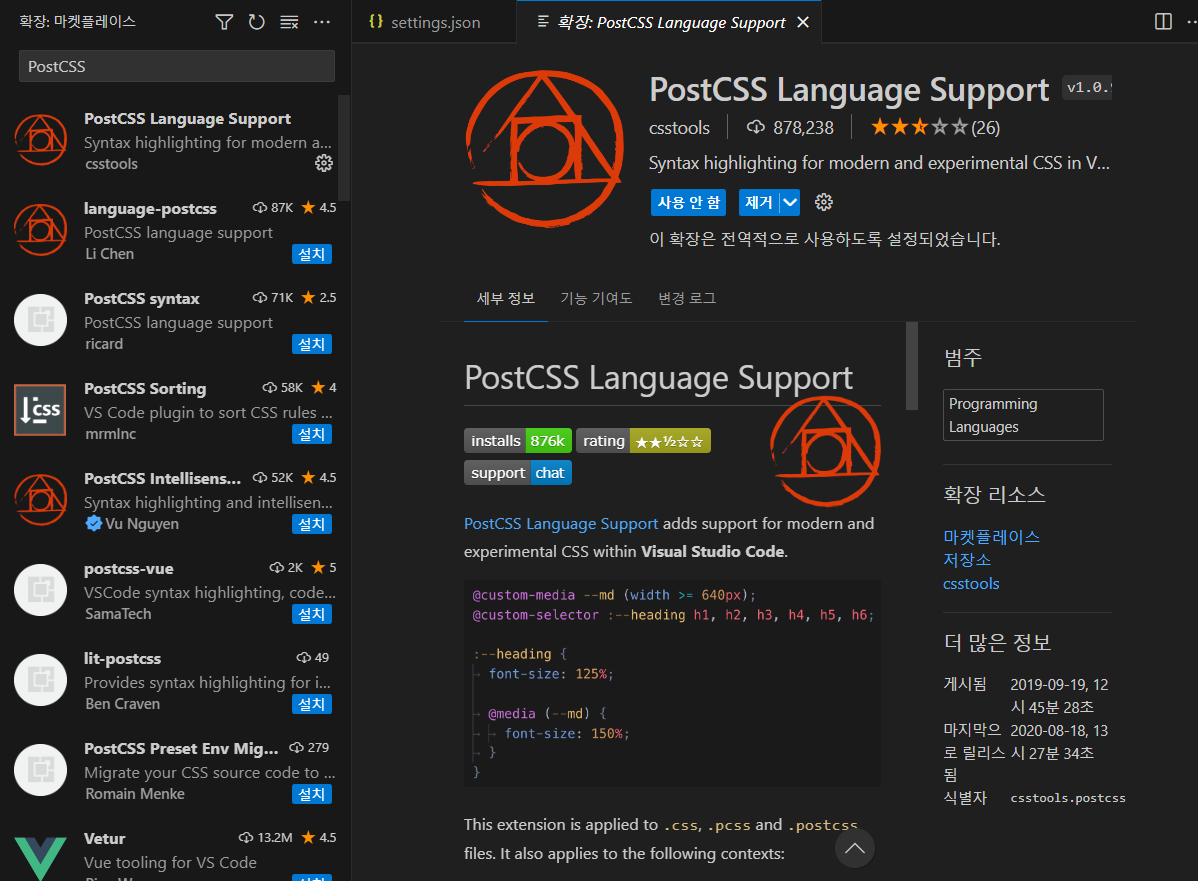Install the postcss-vue extension
The width and height of the screenshot is (1198, 881).
[312, 614]
